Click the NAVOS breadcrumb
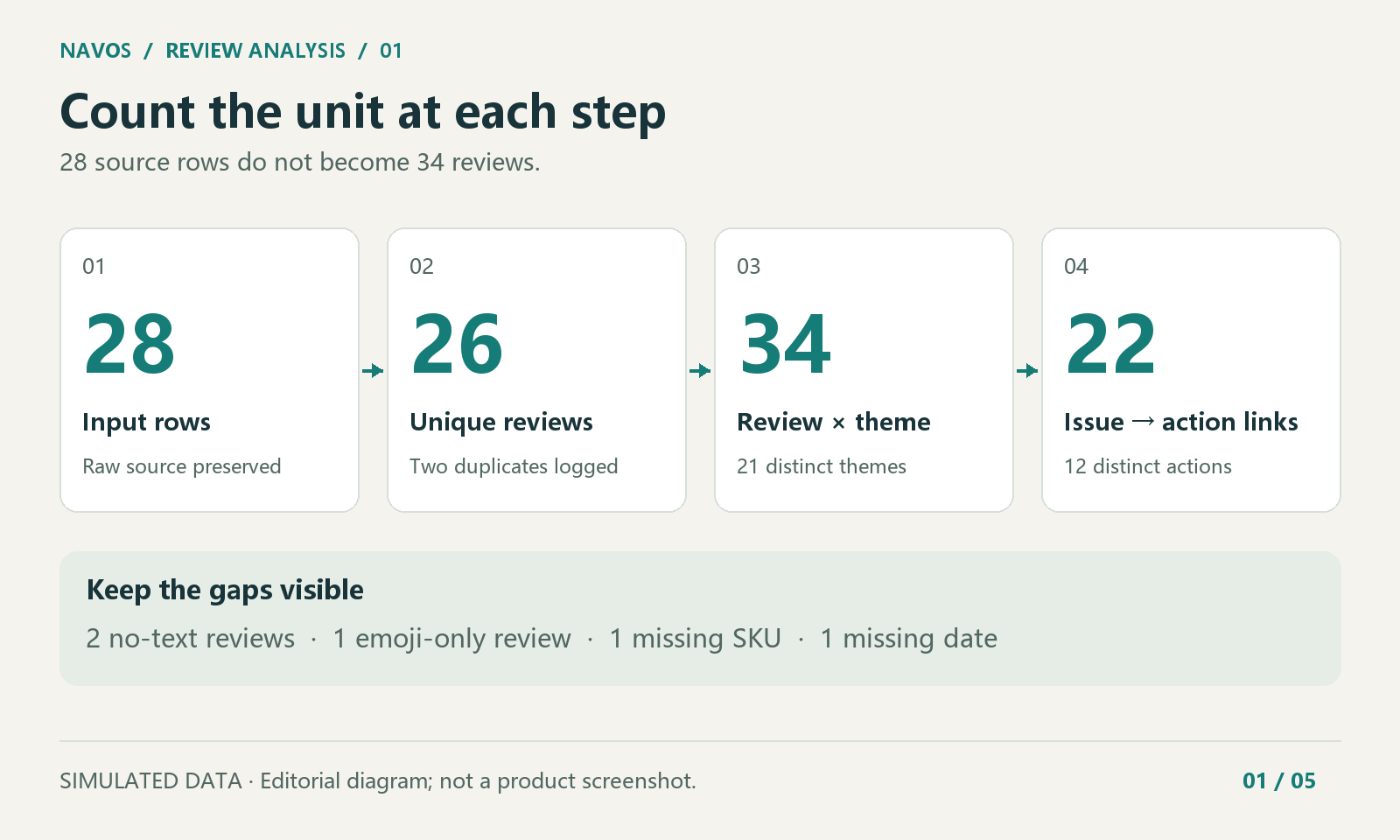The image size is (1400, 840). pos(95,51)
